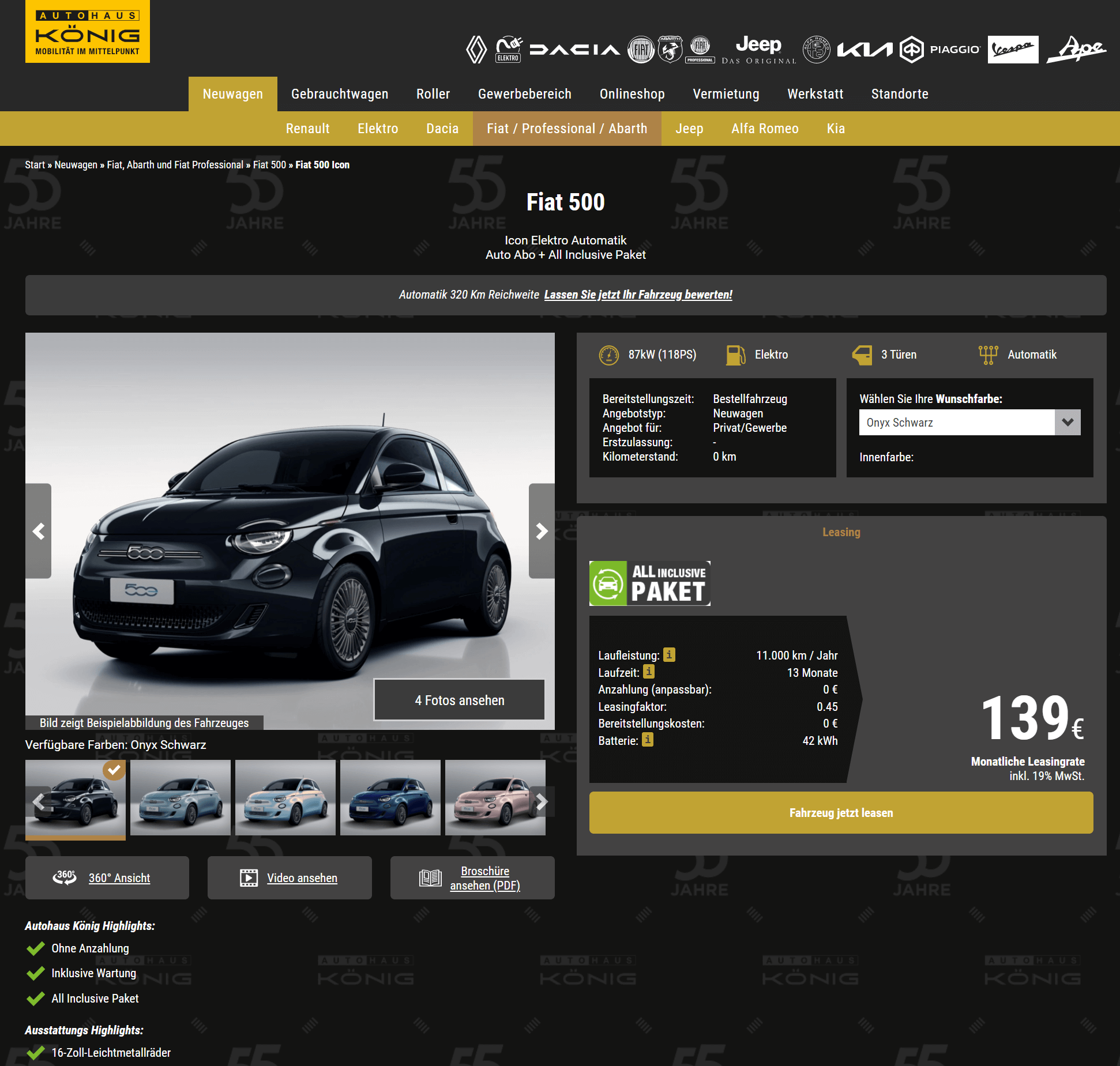Open the Werkstatt menu item
1120x1066 pixels.
point(815,94)
